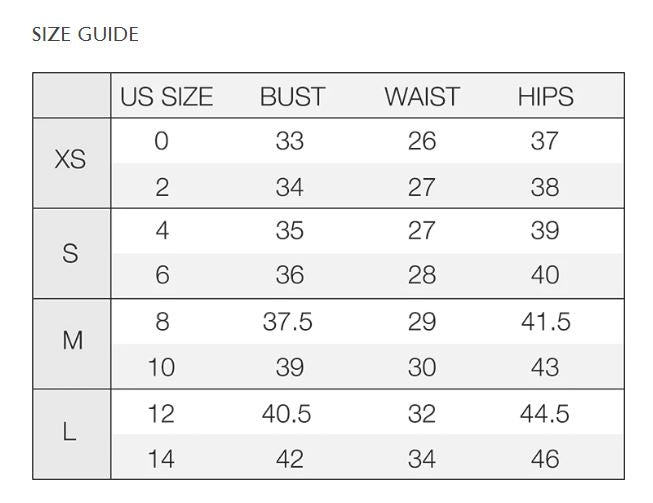Click the HIPS column header

point(545,97)
